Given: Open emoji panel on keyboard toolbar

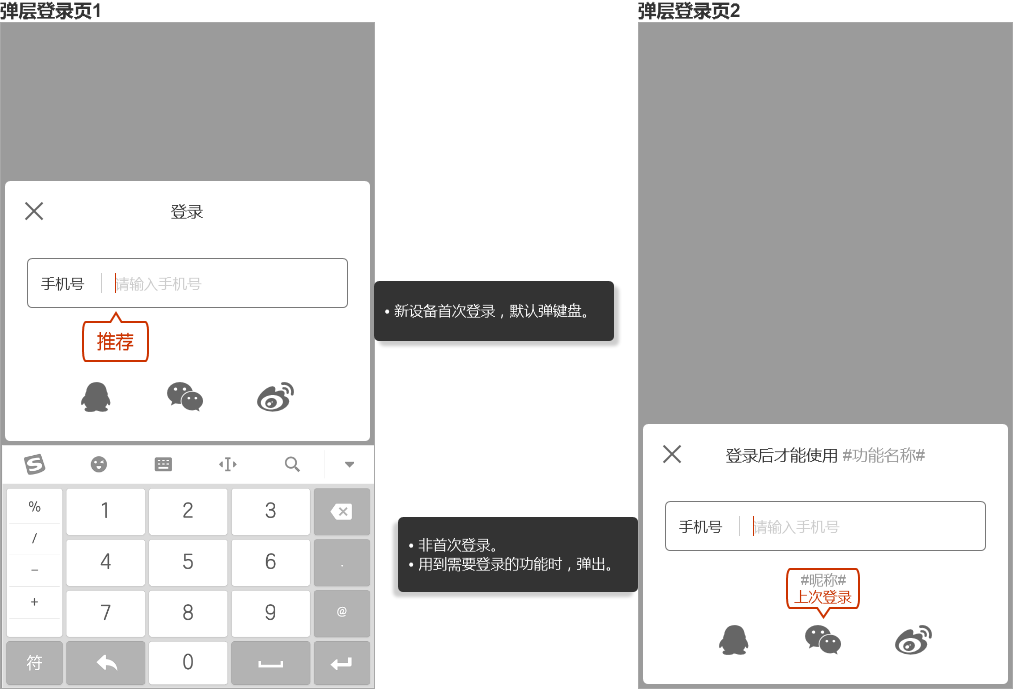Looking at the screenshot, I should 99,464.
